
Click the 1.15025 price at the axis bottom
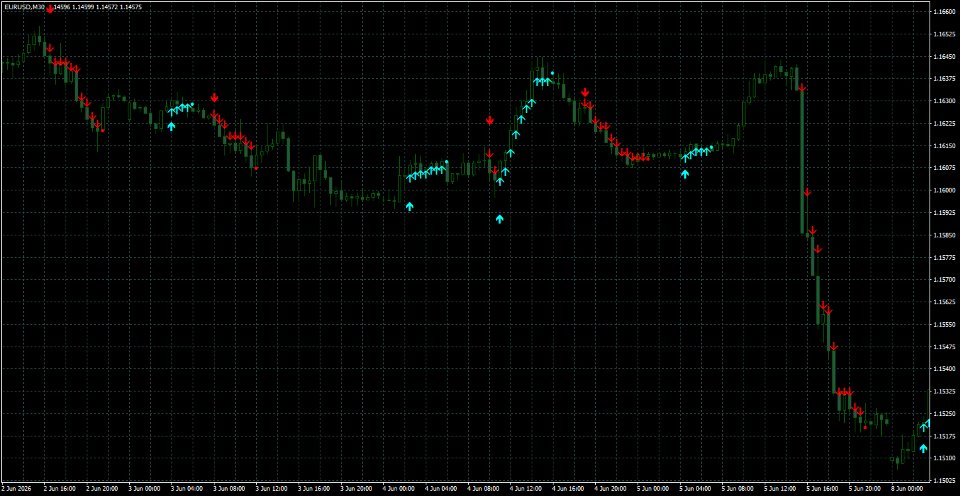[x=942, y=481]
